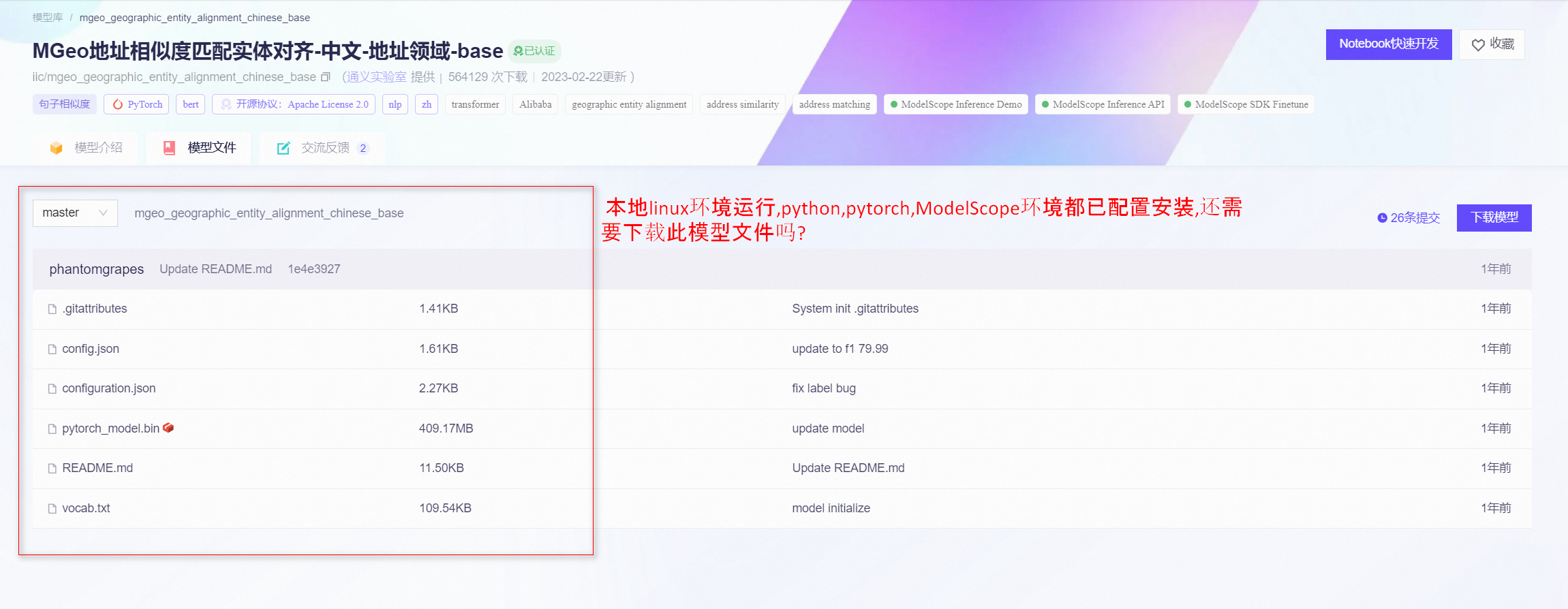Click the feedback count badge 2
This screenshot has height=609, width=1568.
pos(363,149)
